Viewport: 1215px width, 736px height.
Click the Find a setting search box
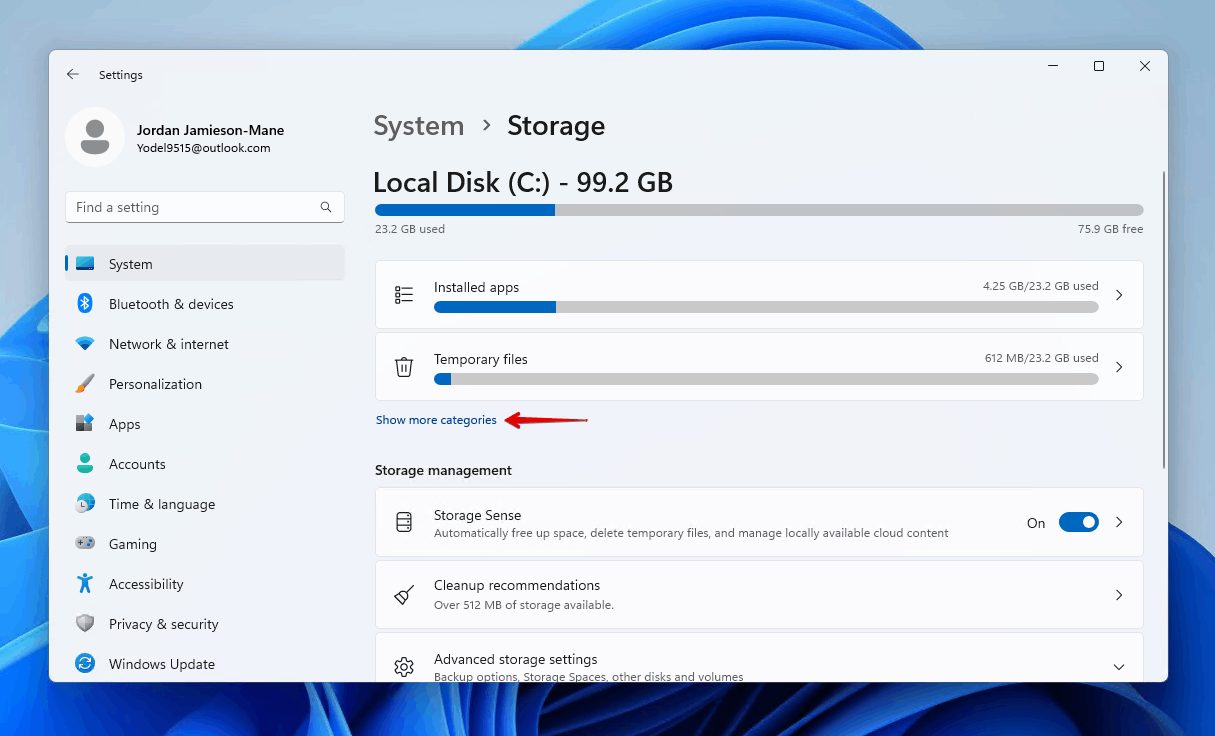pyautogui.click(x=195, y=207)
